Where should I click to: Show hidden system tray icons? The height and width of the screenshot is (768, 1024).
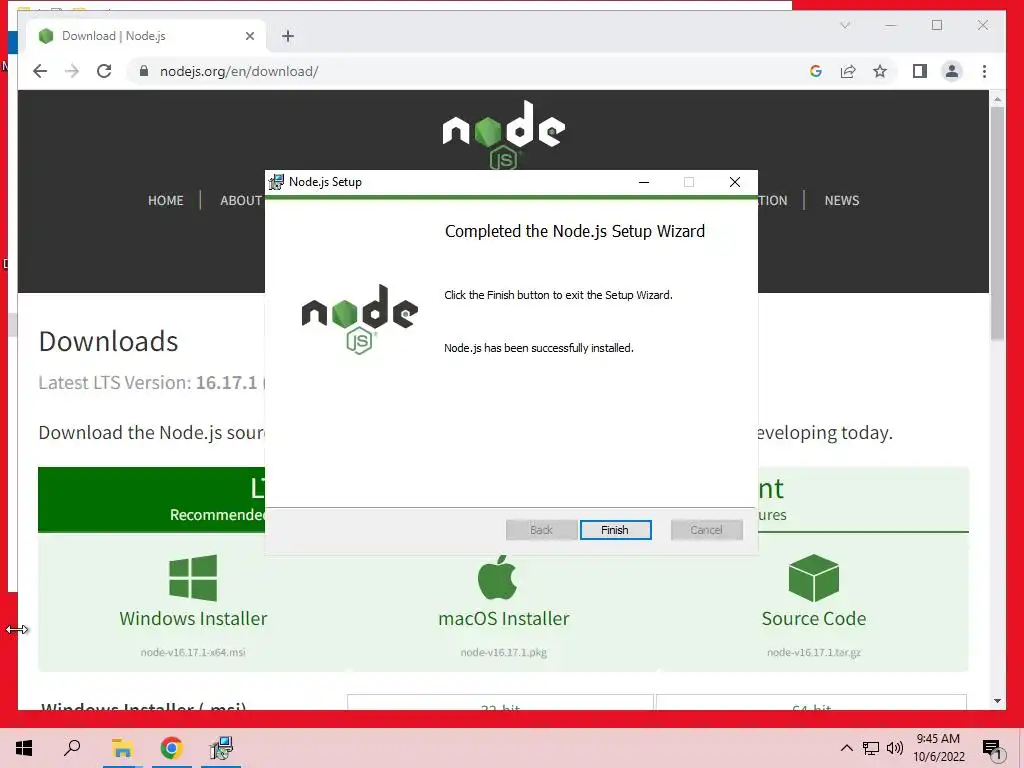click(846, 748)
